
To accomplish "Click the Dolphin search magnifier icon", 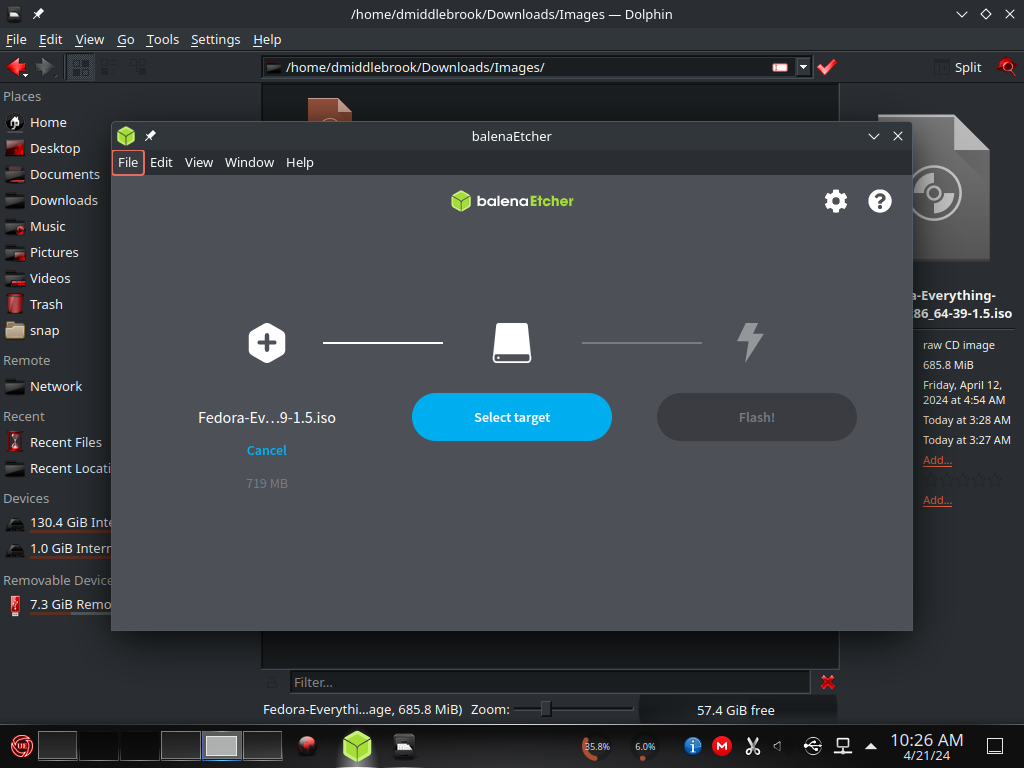I will (x=1006, y=67).
